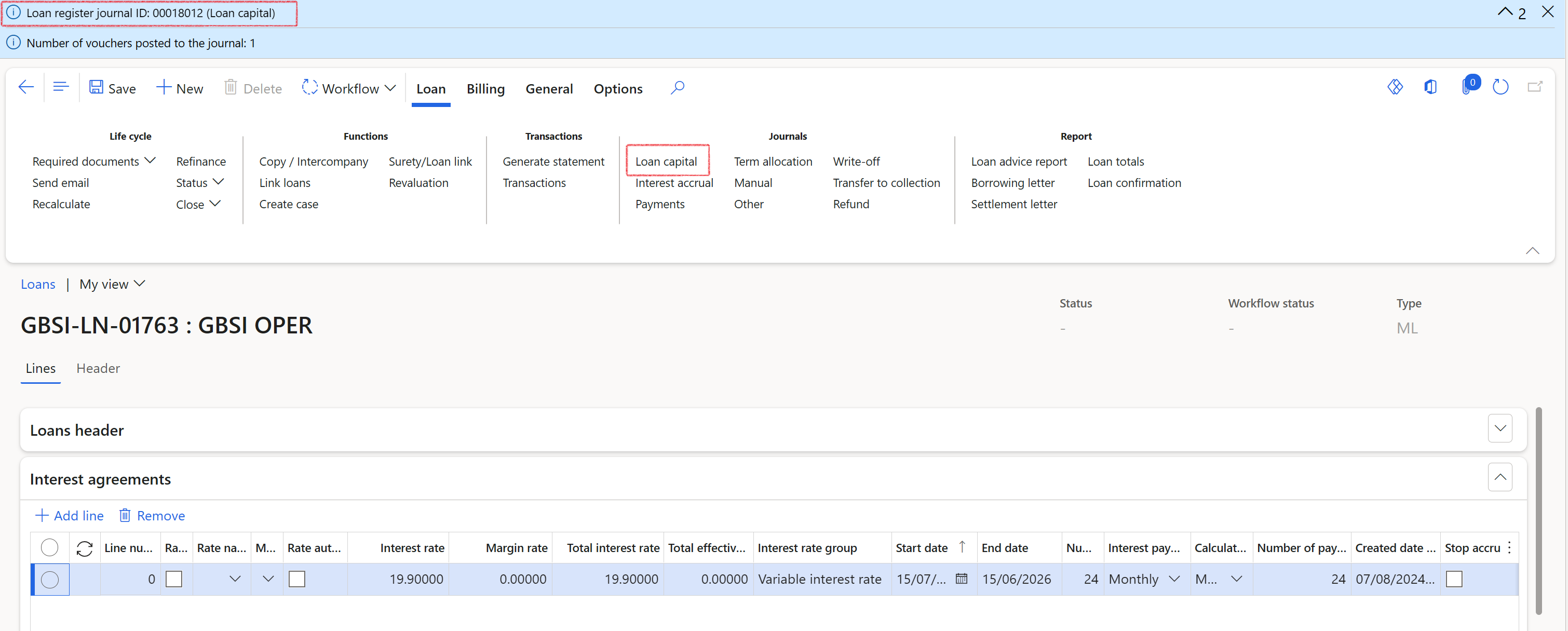Refresh the page with circular arrow icon
1568x631 pixels.
1500,87
